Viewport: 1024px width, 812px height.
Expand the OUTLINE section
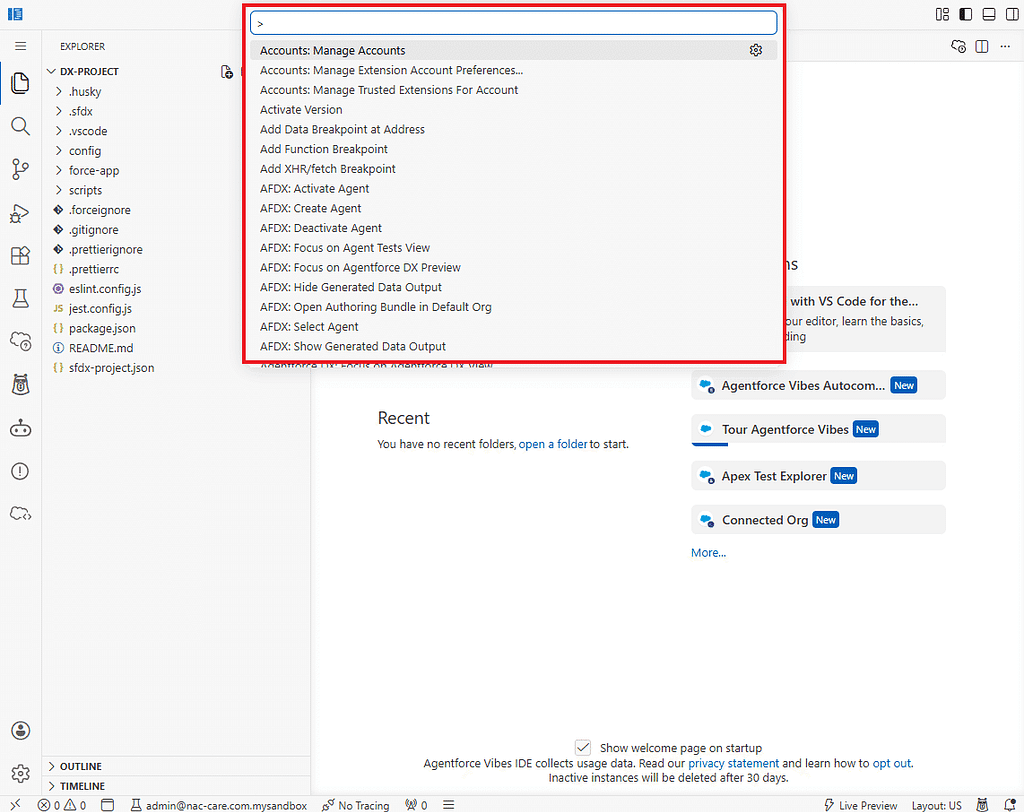tap(176, 766)
